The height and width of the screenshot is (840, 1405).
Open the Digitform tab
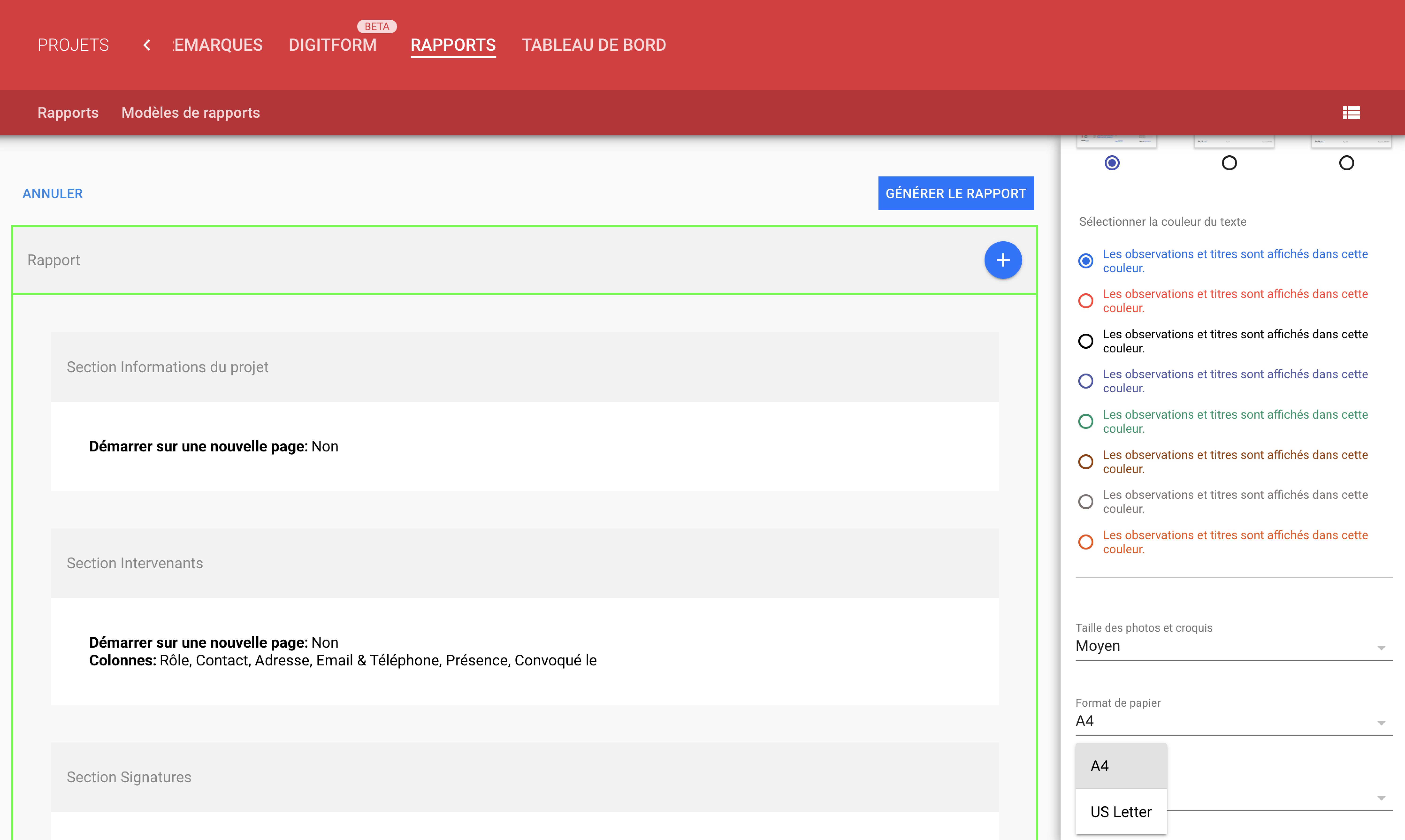[332, 45]
